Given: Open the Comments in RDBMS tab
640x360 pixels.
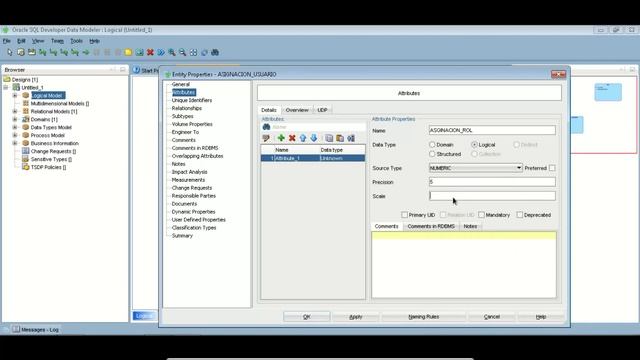Looking at the screenshot, I should click(x=431, y=226).
